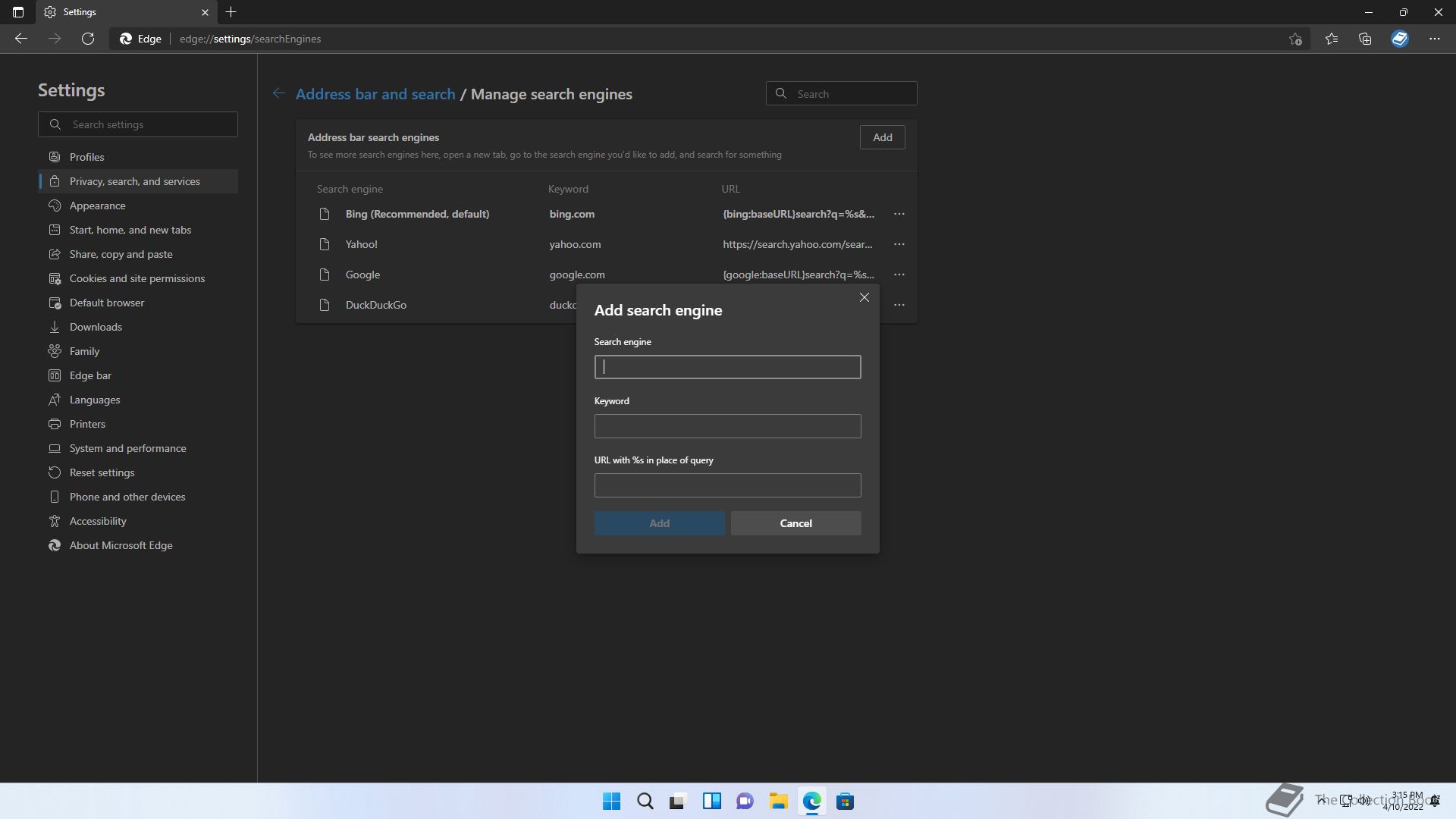1456x819 pixels.
Task: Open Chat app from taskbar
Action: click(745, 802)
